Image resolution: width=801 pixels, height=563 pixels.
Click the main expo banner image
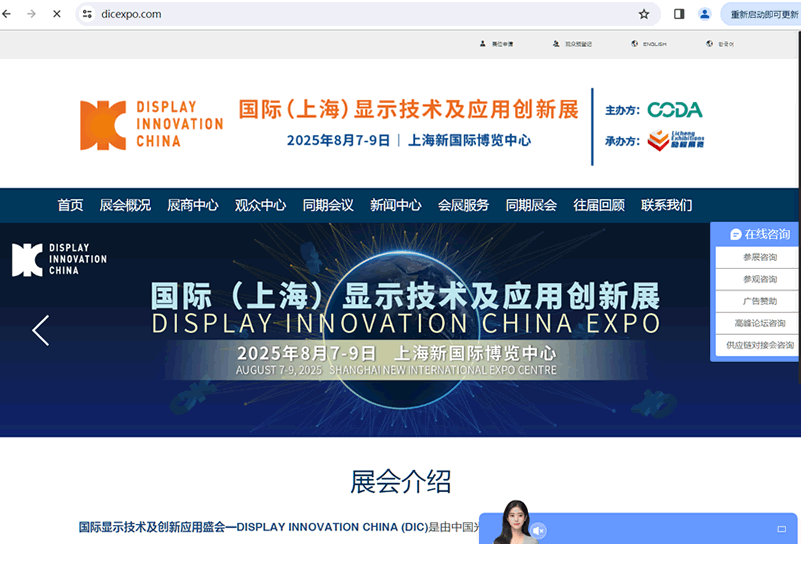point(400,330)
